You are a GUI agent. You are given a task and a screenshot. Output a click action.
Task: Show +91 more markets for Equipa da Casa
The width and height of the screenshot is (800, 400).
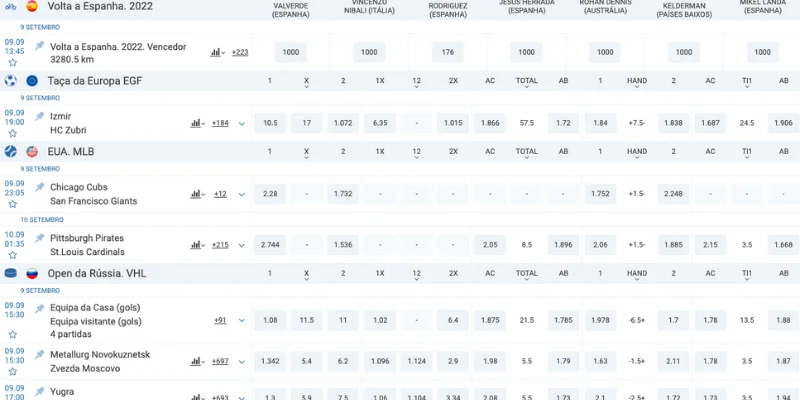[220, 320]
